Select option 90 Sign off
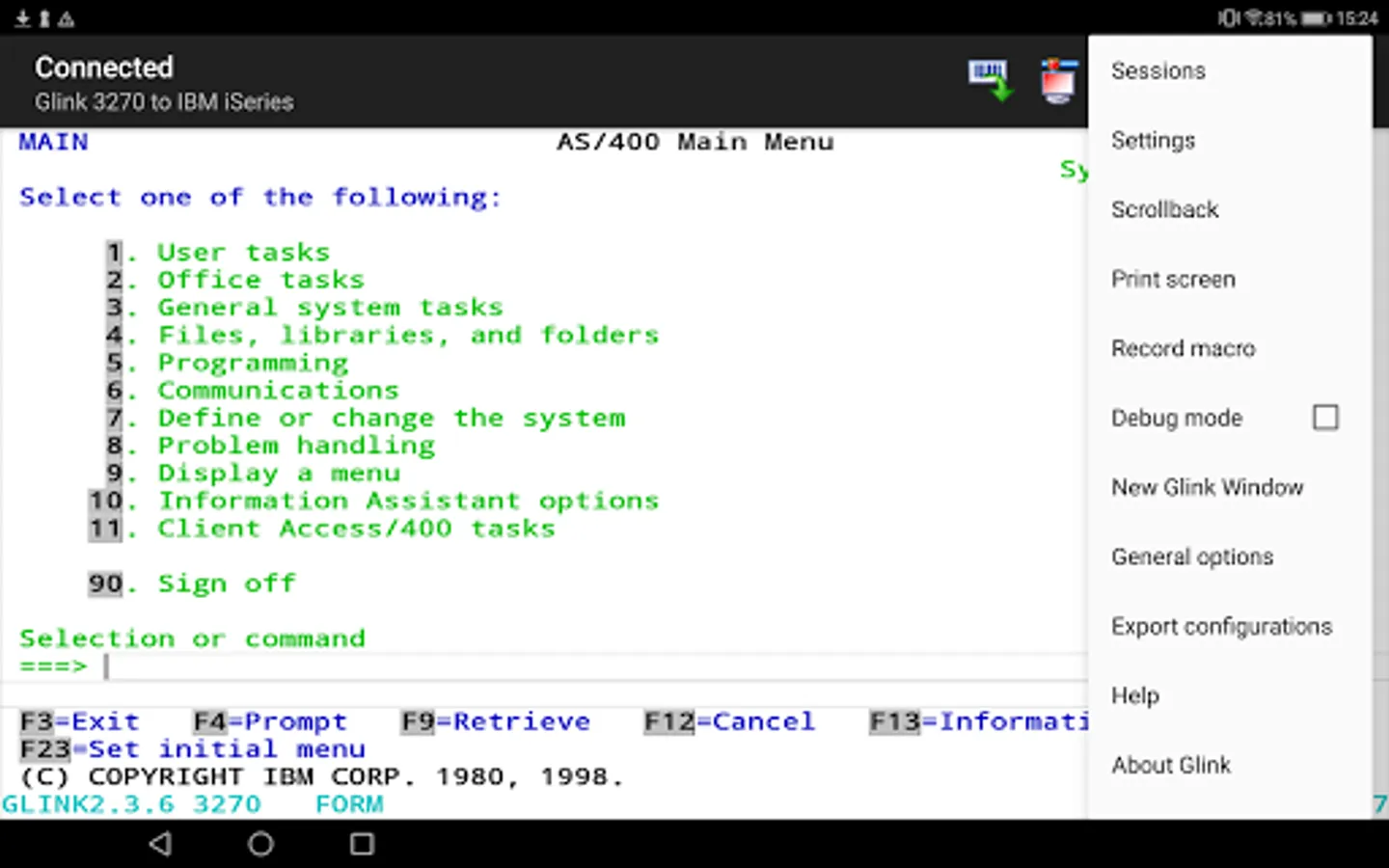Image resolution: width=1389 pixels, height=868 pixels. coord(192,584)
